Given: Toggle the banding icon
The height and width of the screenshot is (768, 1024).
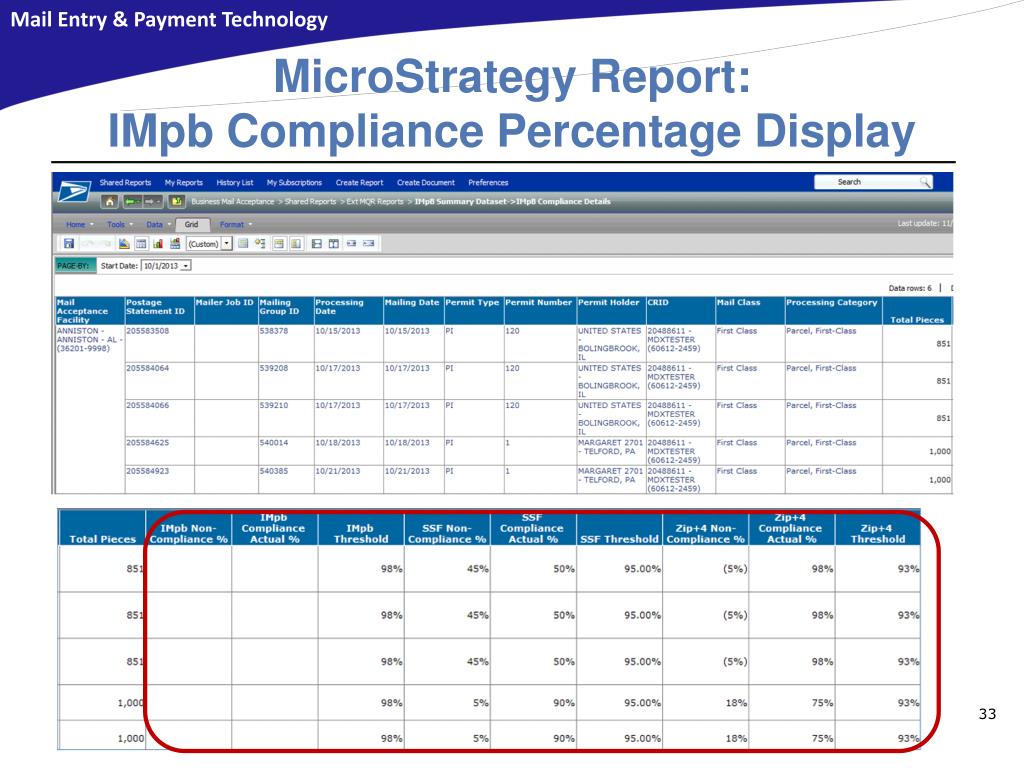Looking at the screenshot, I should [x=243, y=244].
